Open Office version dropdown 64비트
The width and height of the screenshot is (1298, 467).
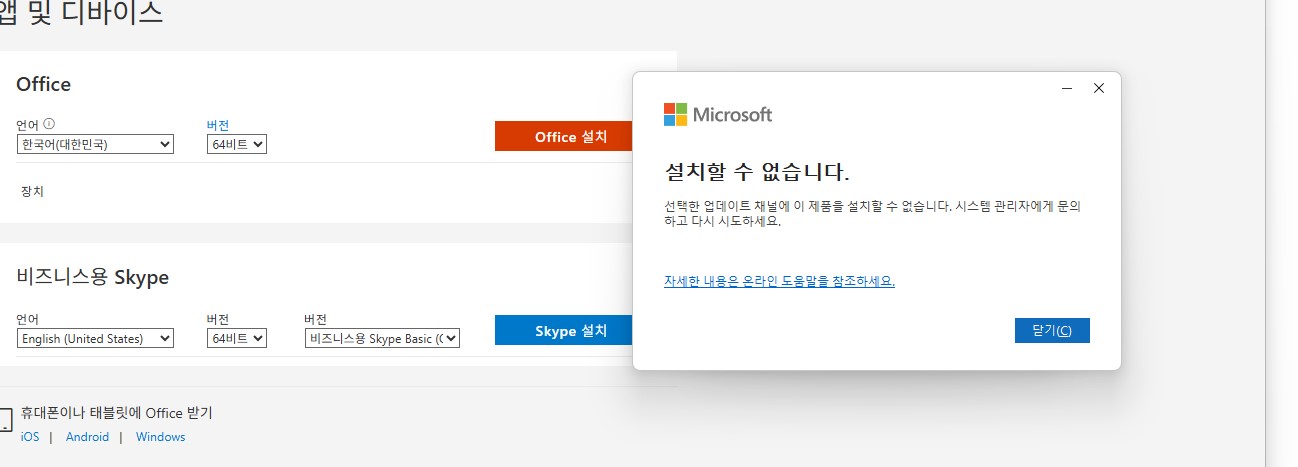237,145
